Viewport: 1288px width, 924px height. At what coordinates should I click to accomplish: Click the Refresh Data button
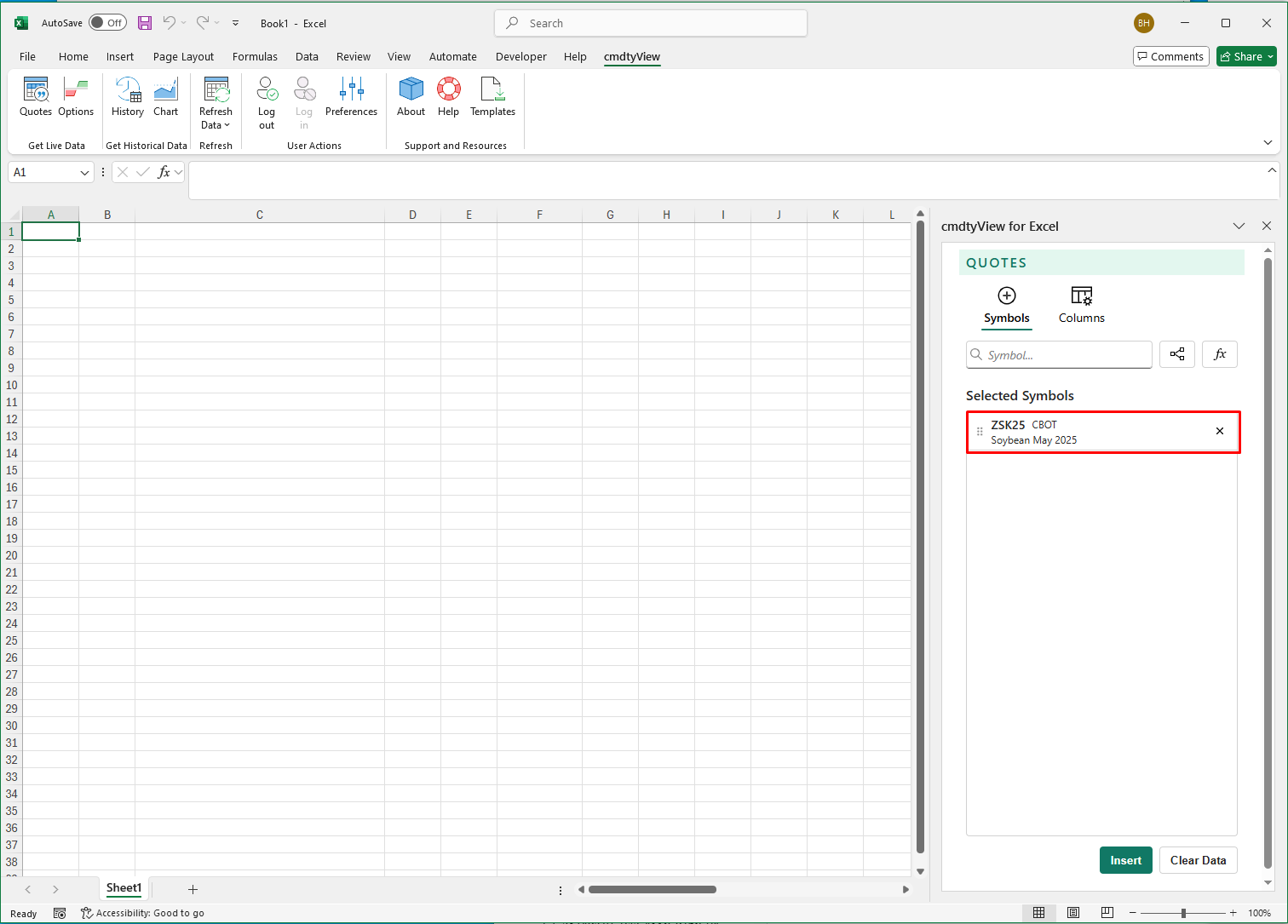point(216,103)
